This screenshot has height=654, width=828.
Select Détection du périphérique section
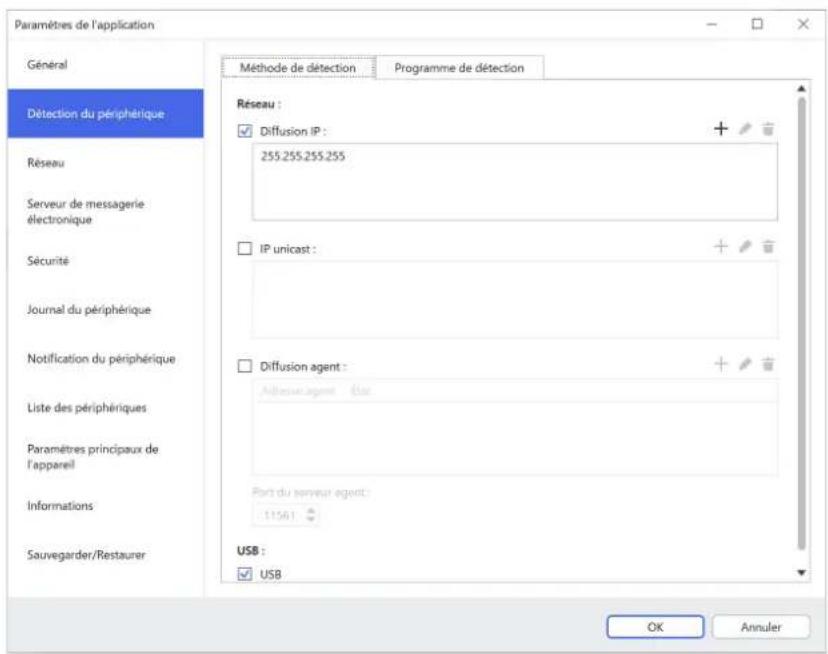tap(106, 114)
